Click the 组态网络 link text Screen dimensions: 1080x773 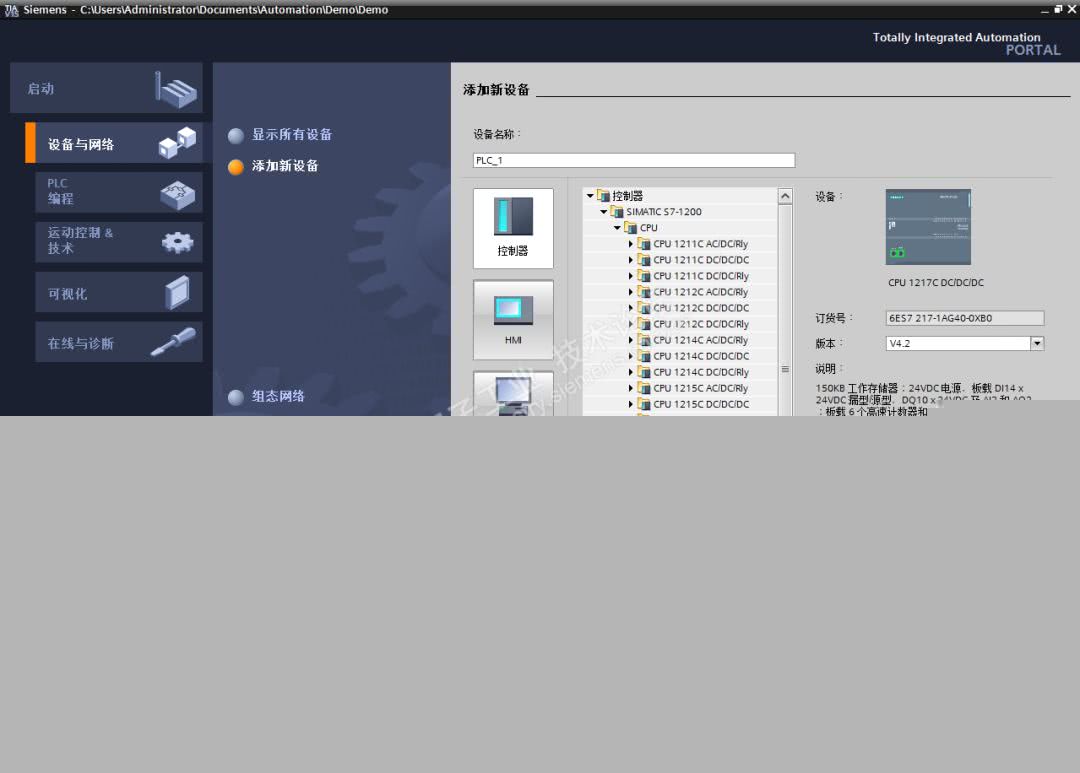coord(278,396)
